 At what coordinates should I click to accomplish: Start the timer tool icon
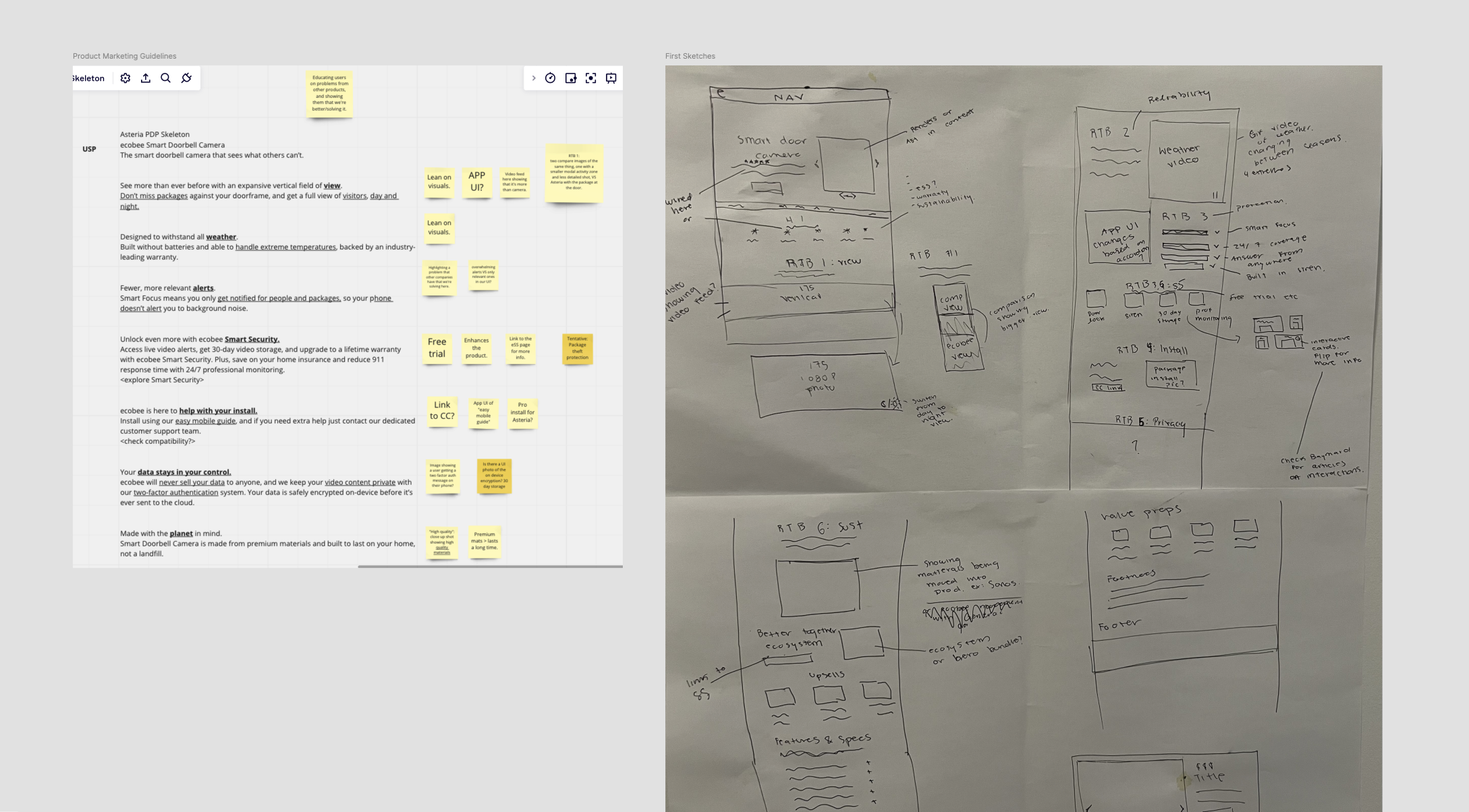pos(551,78)
